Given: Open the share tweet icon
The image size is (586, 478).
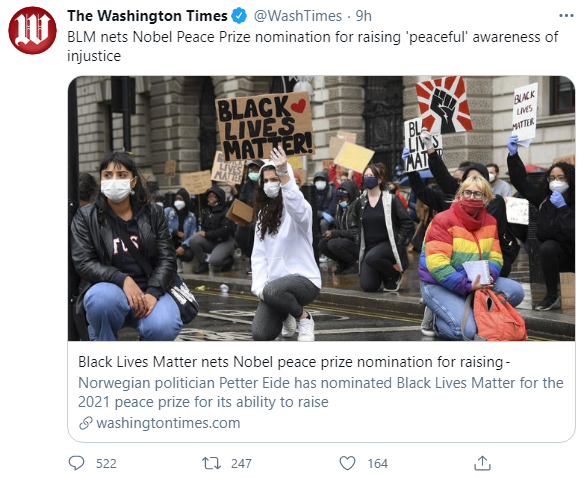Looking at the screenshot, I should pos(482,463).
